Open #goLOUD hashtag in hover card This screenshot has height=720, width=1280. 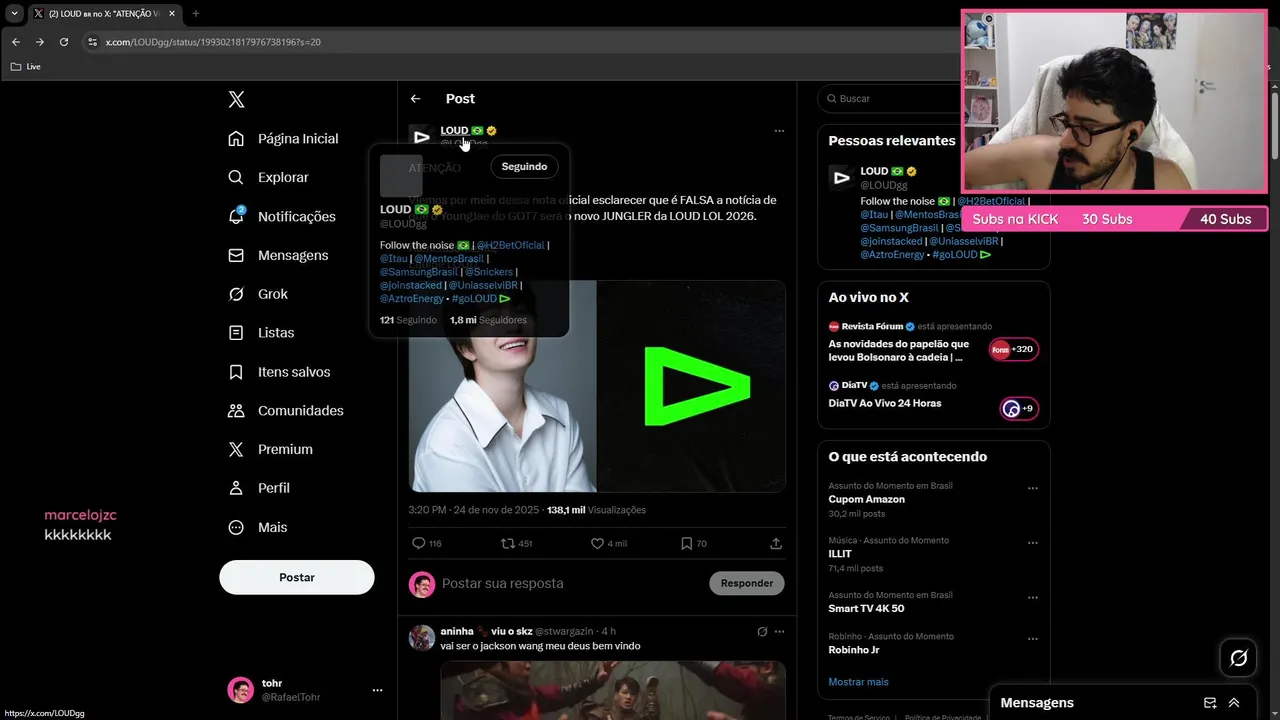pyautogui.click(x=474, y=298)
